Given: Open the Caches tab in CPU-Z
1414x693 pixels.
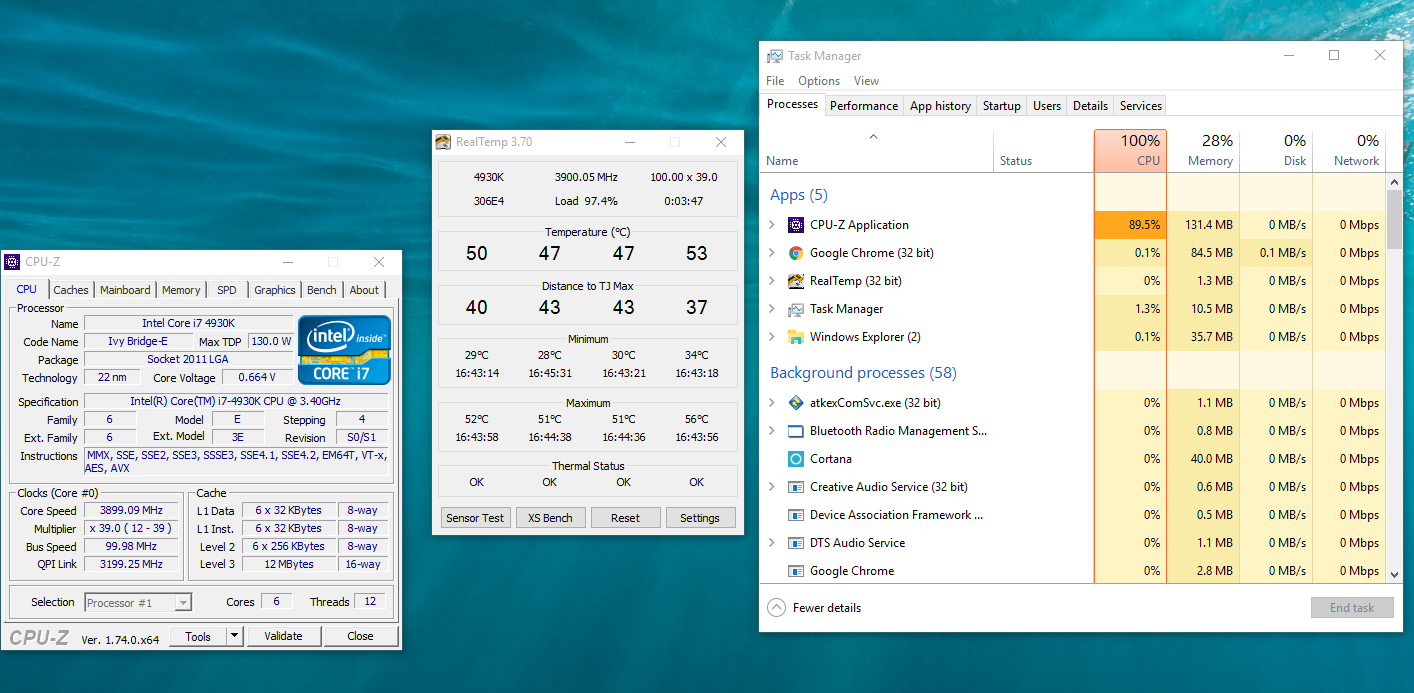Looking at the screenshot, I should [x=71, y=290].
